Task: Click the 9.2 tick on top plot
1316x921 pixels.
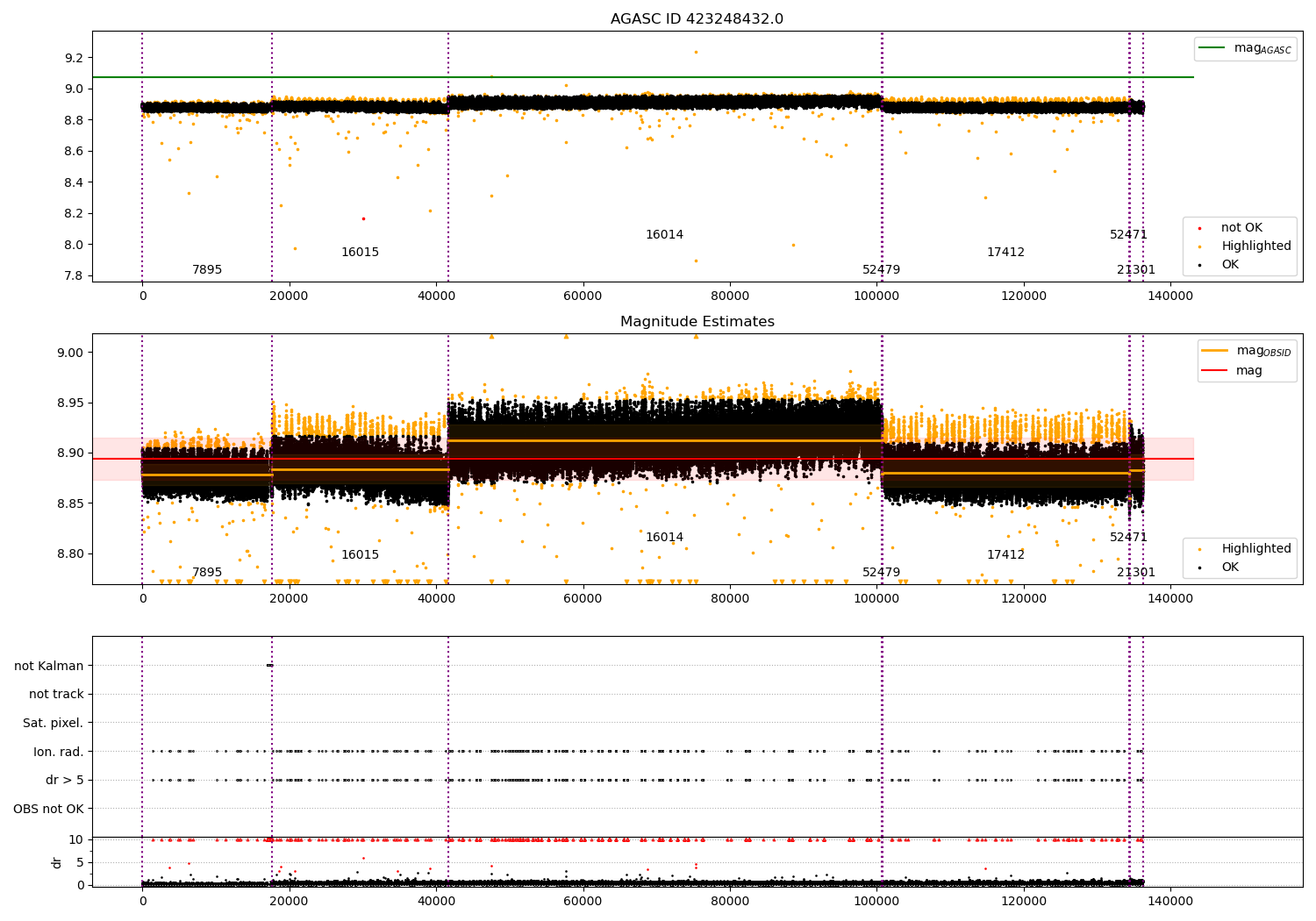Action: click(x=74, y=58)
